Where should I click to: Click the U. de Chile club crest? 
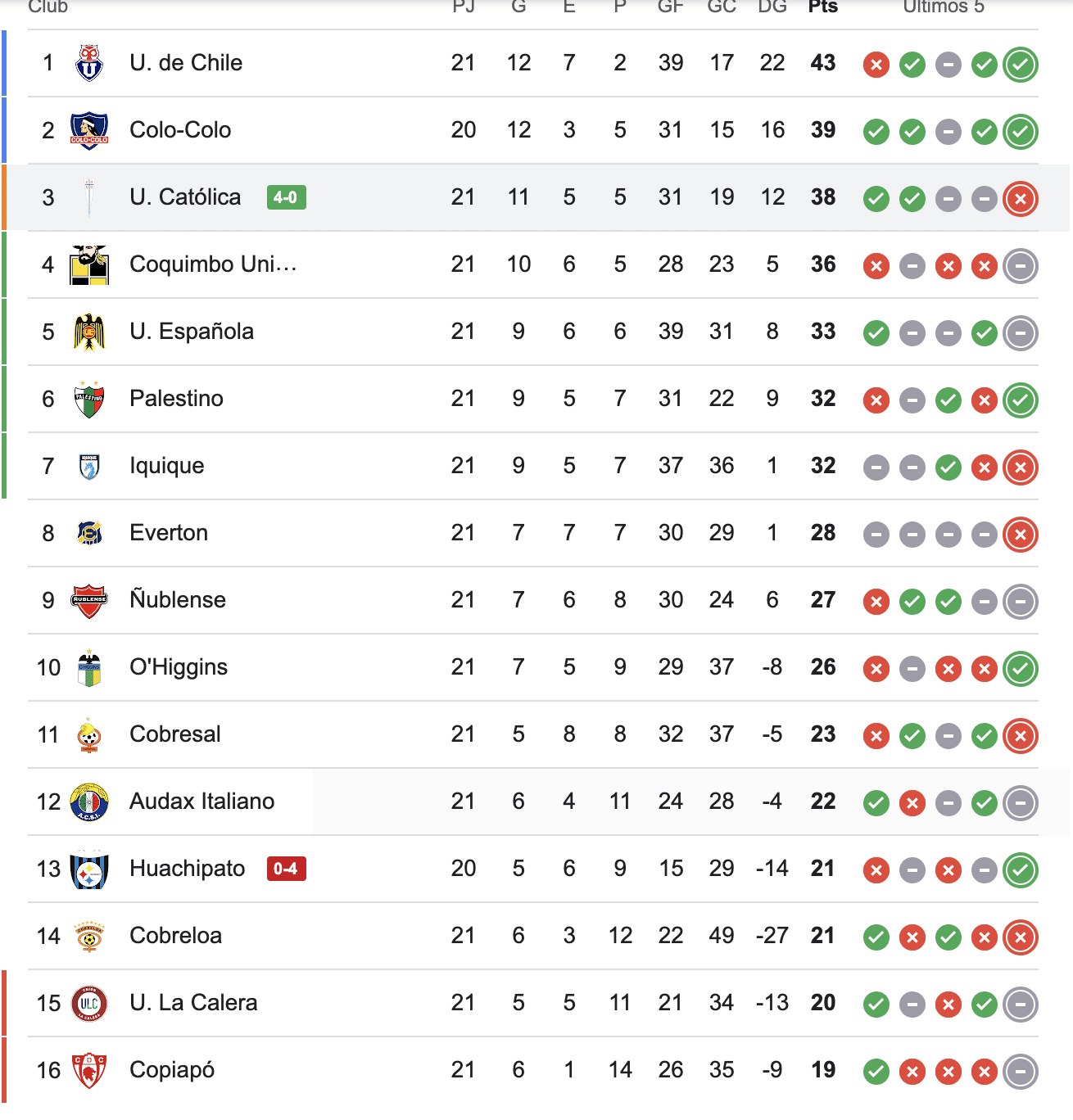pyautogui.click(x=89, y=63)
